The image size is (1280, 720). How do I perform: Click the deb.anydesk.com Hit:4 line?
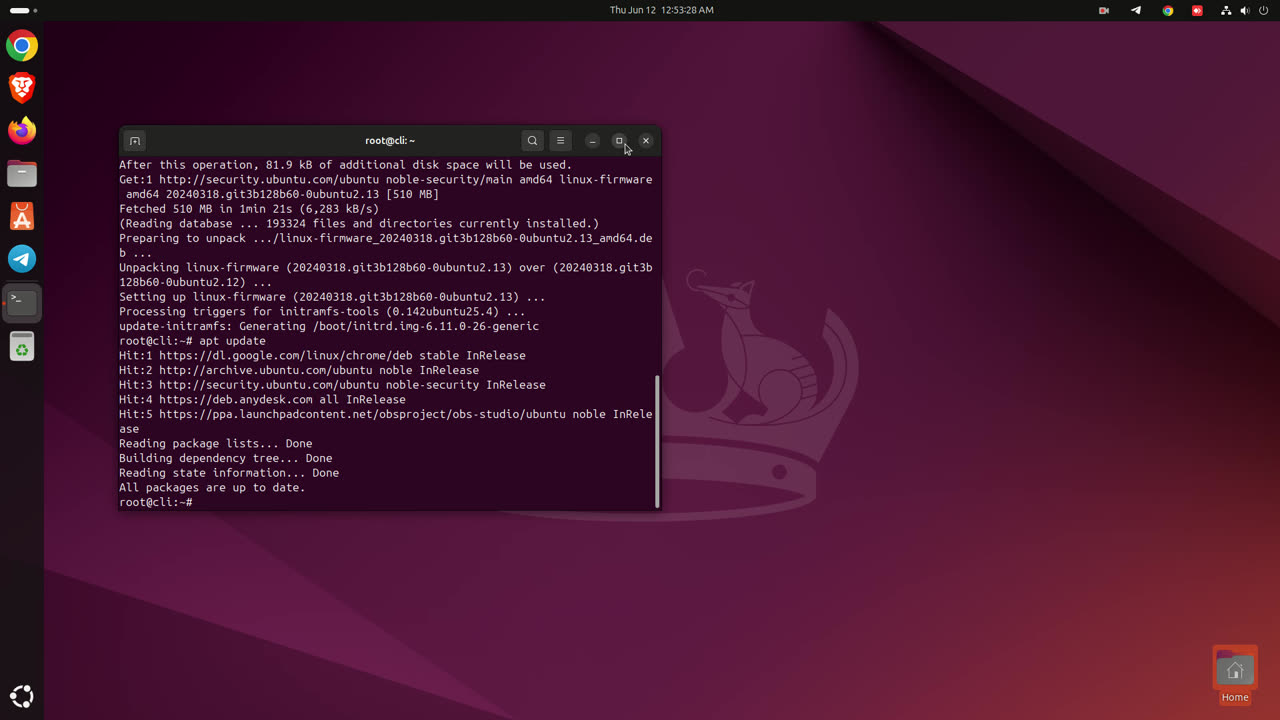262,400
